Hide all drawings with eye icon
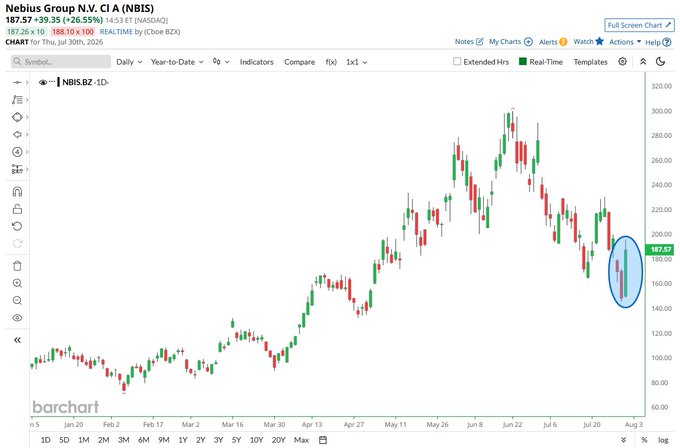Screen dimensions: 680x448 (x=17, y=318)
